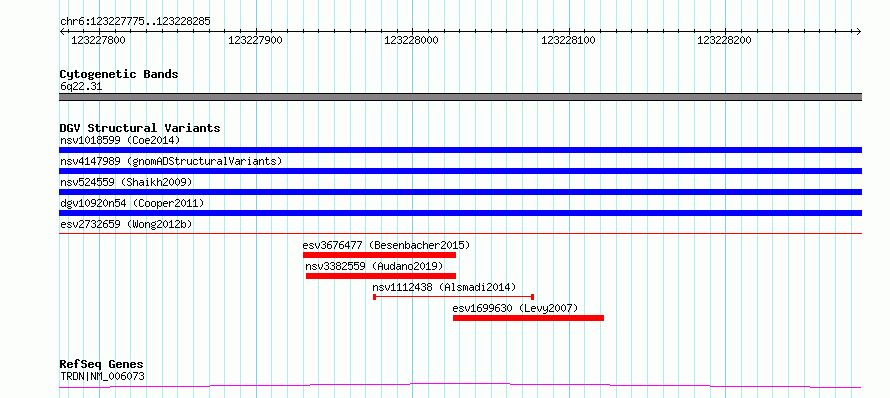
Task: Open variant nsv3382559 (Audano2019) label
Action: (x=375, y=266)
